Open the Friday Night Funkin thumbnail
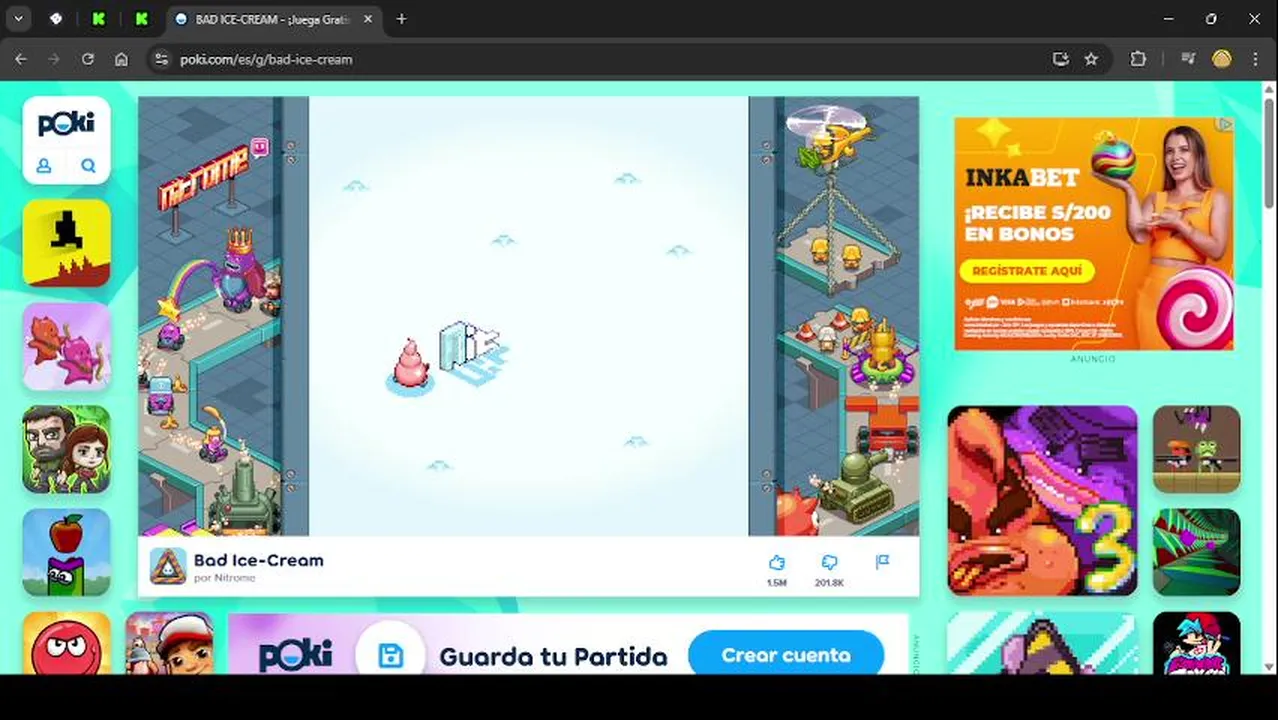1278x720 pixels. tap(1196, 644)
